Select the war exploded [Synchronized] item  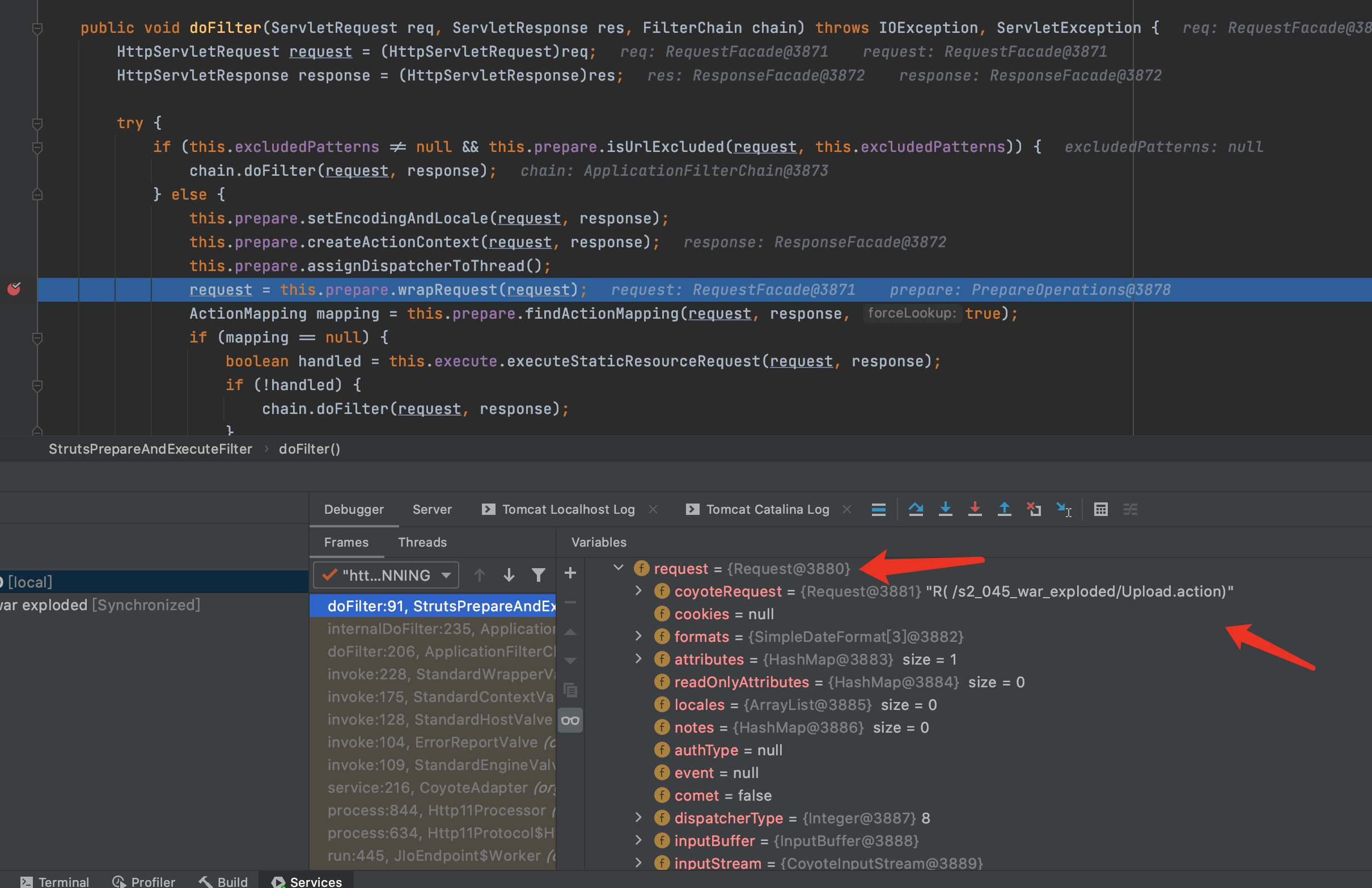coord(100,604)
